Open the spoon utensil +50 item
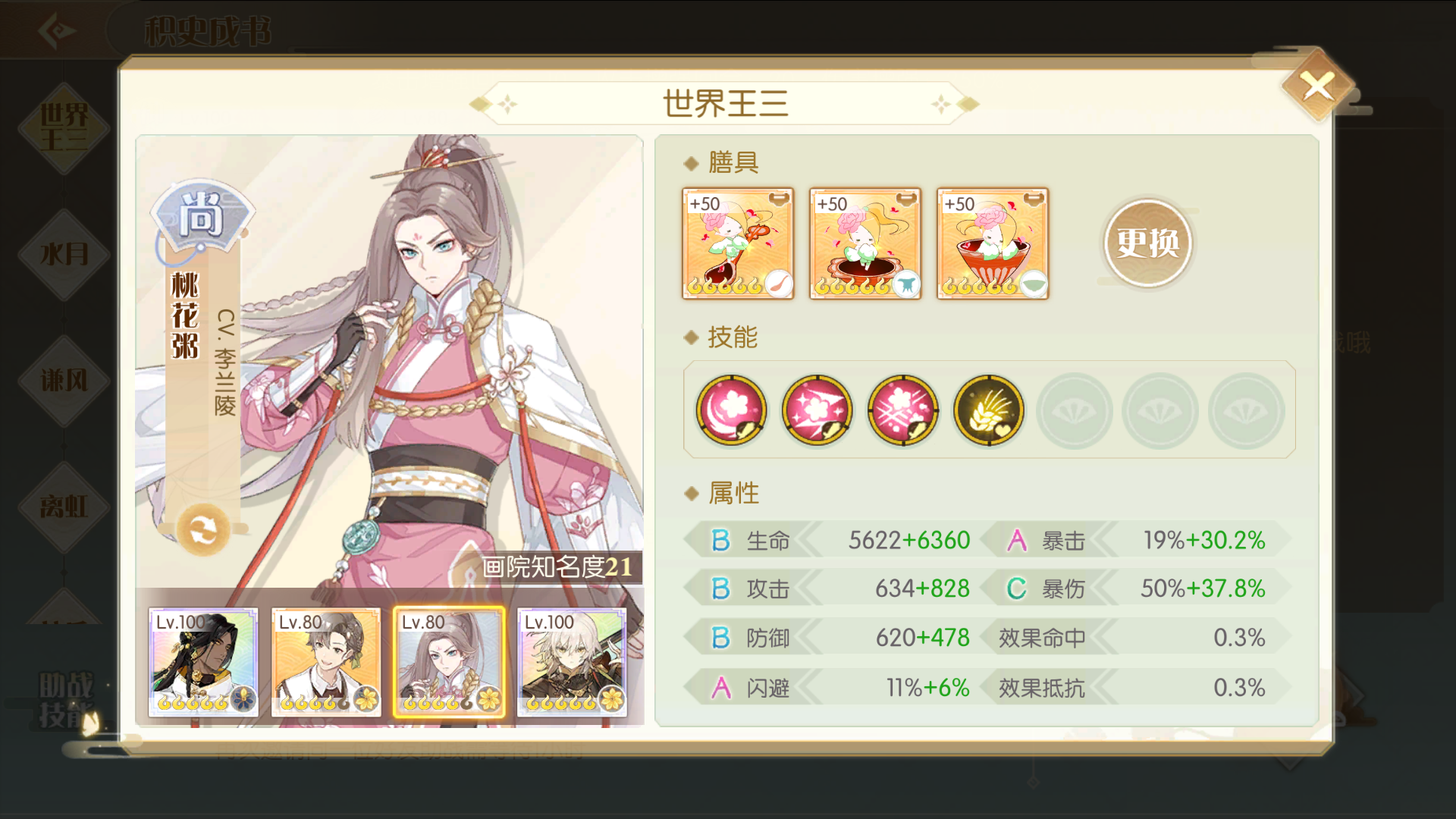 pyautogui.click(x=738, y=243)
